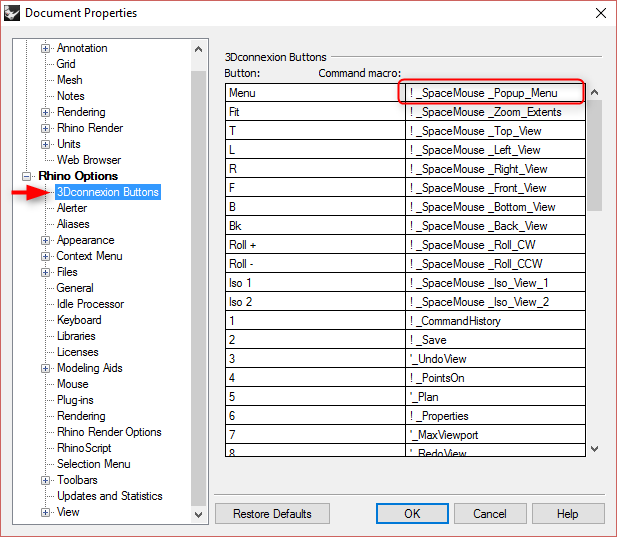Click the Rhino icon in the title bar
This screenshot has height=537, width=617.
tap(12, 13)
